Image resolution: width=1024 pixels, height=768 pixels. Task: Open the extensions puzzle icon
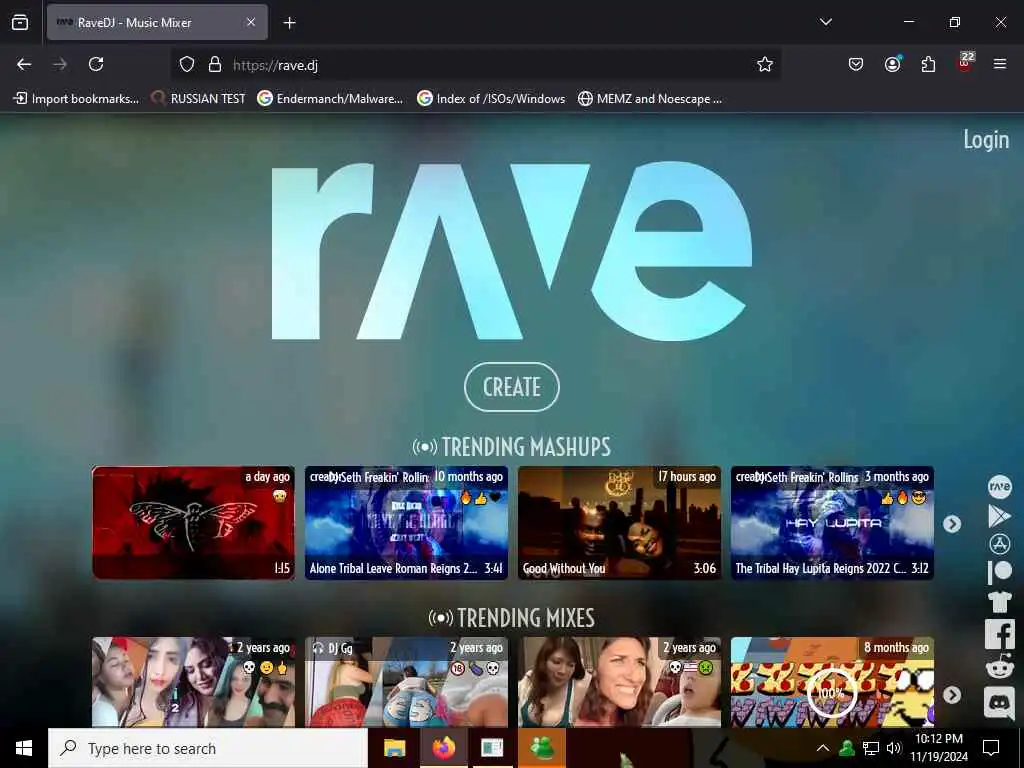coord(928,64)
